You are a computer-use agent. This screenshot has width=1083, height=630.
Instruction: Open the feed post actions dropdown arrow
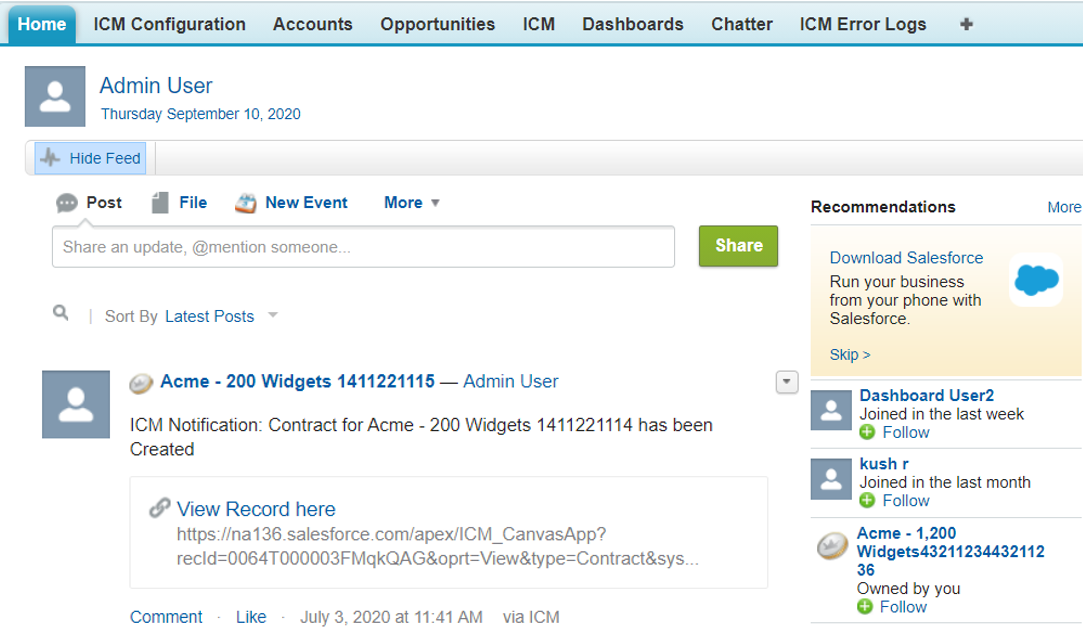[x=787, y=381]
